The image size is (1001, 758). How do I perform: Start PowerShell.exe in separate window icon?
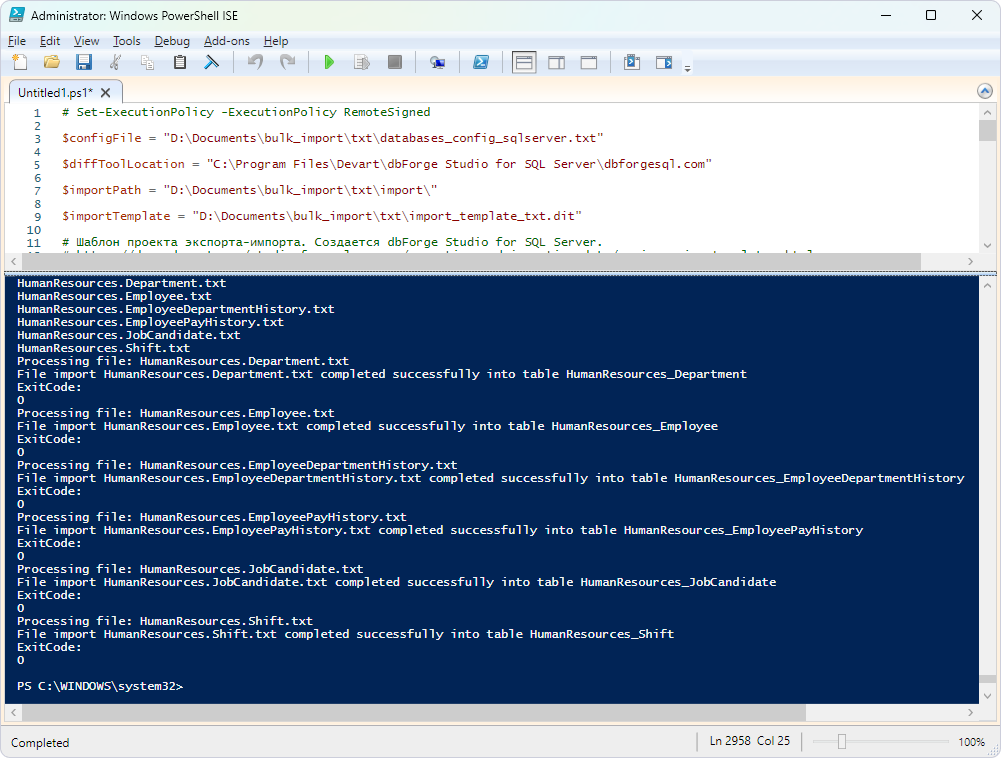[481, 62]
